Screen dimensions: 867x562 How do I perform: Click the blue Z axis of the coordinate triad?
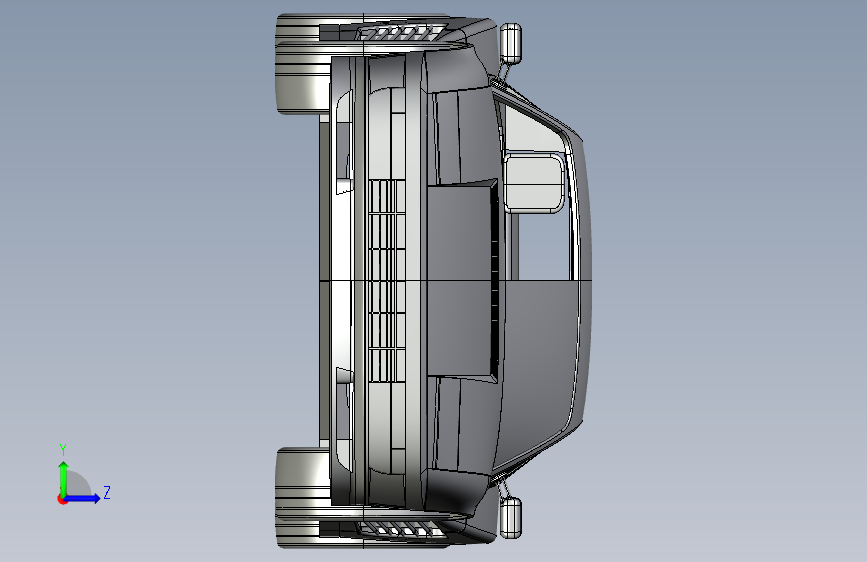click(x=83, y=498)
